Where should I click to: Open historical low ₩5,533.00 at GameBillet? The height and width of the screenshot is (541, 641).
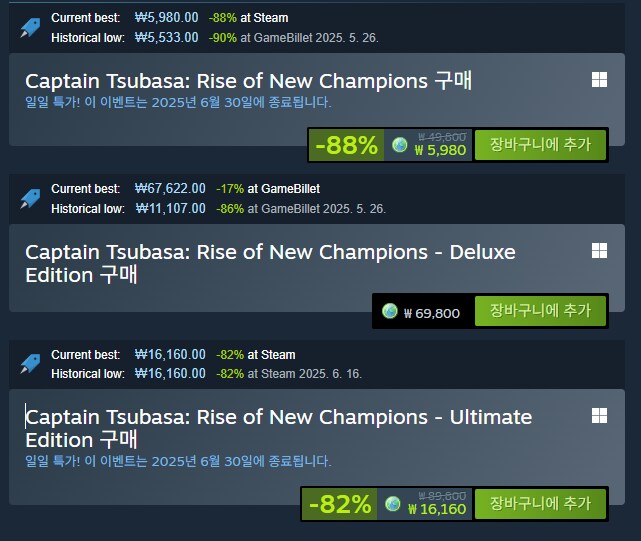[257, 38]
